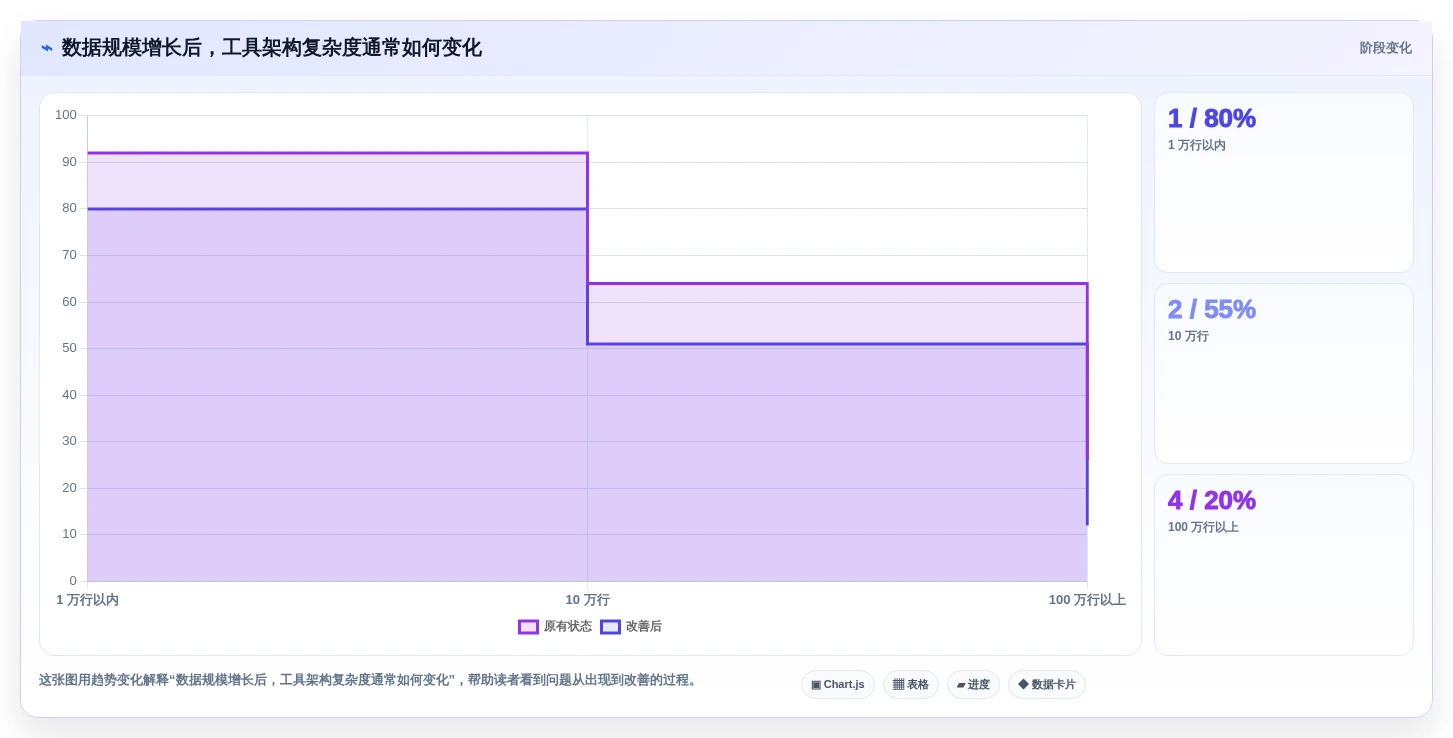The width and height of the screenshot is (1453, 738).
Task: Select the 进度 tag chip
Action: (973, 685)
